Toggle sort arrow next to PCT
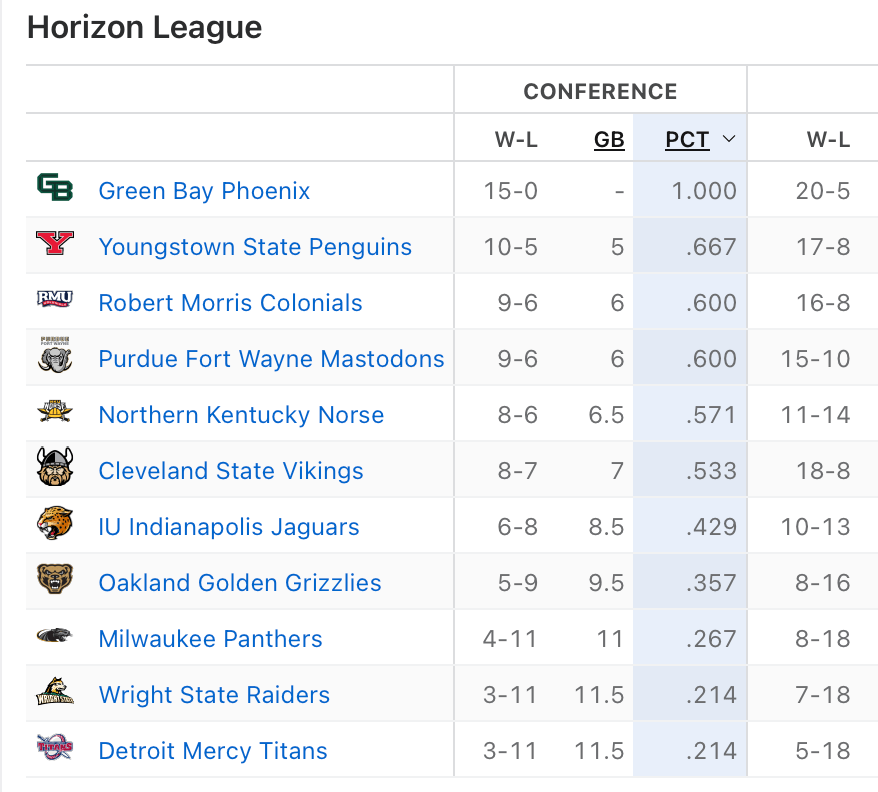Screen dimensions: 878x792 tap(729, 140)
